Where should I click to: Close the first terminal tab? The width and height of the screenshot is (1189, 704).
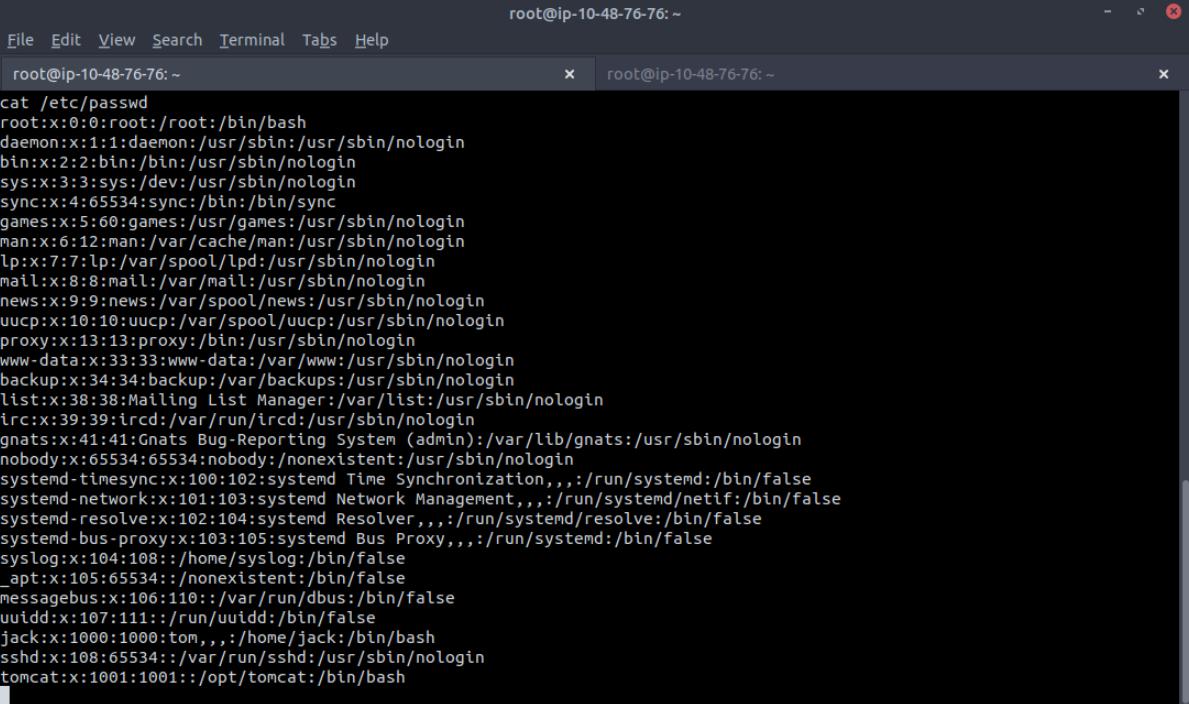click(x=570, y=74)
